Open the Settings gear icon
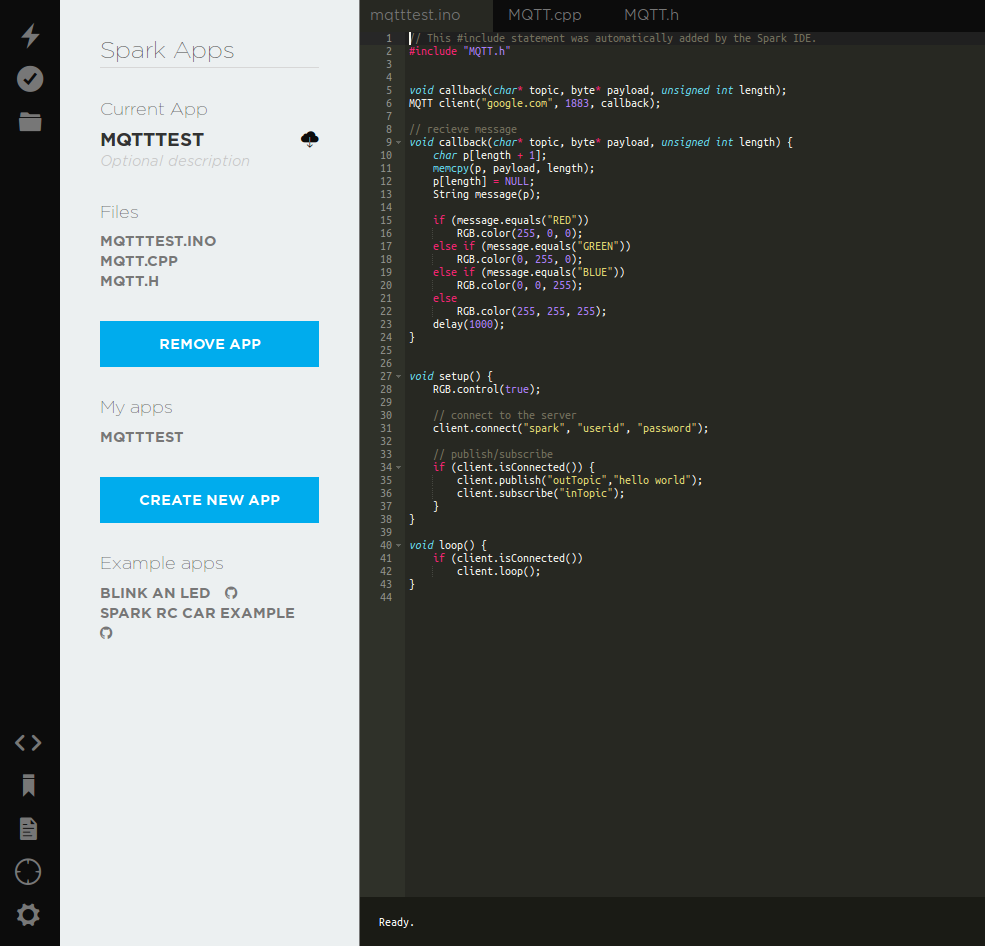Image resolution: width=985 pixels, height=946 pixels. [x=28, y=915]
